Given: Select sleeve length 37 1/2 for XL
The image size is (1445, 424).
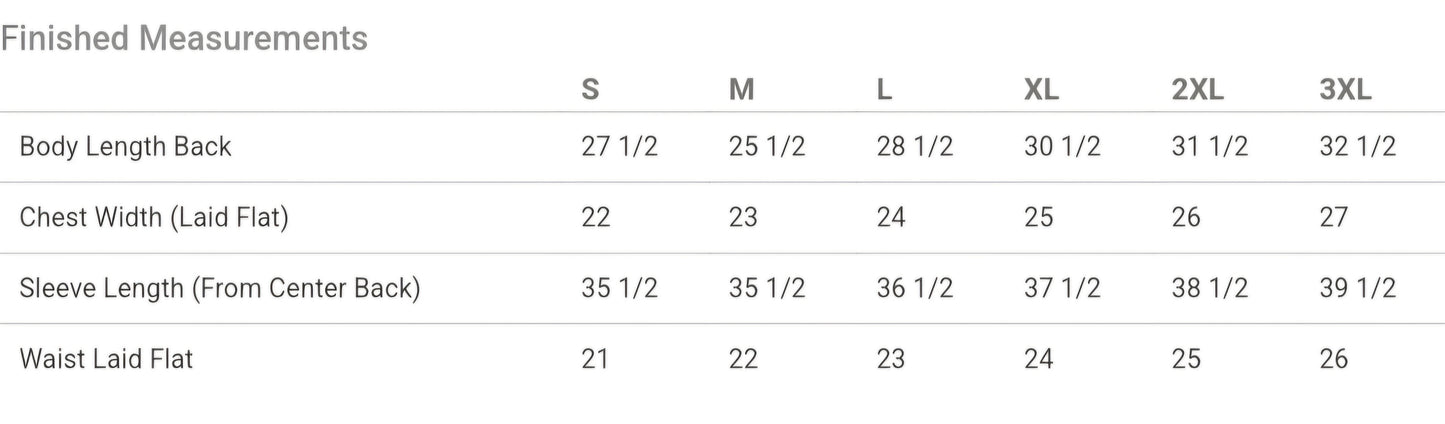Looking at the screenshot, I should pyautogui.click(x=1062, y=288).
